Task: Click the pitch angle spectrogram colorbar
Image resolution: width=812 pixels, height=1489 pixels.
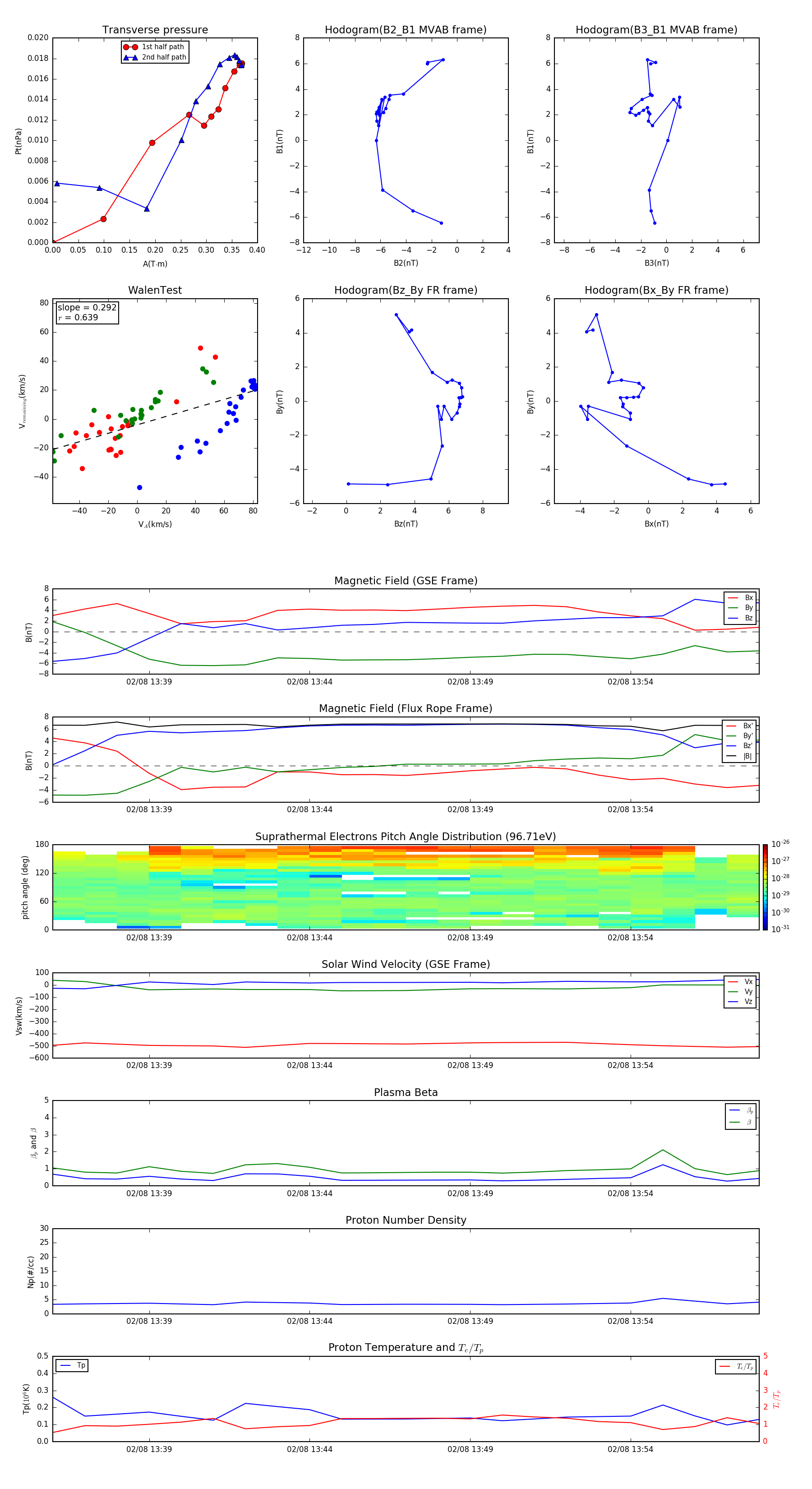Action: tap(765, 887)
